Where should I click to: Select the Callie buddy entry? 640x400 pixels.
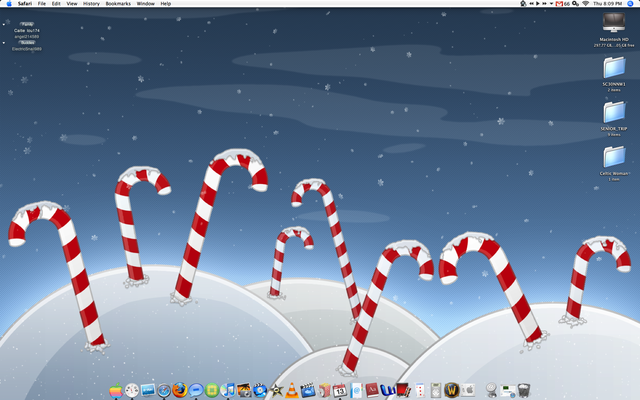tap(27, 30)
